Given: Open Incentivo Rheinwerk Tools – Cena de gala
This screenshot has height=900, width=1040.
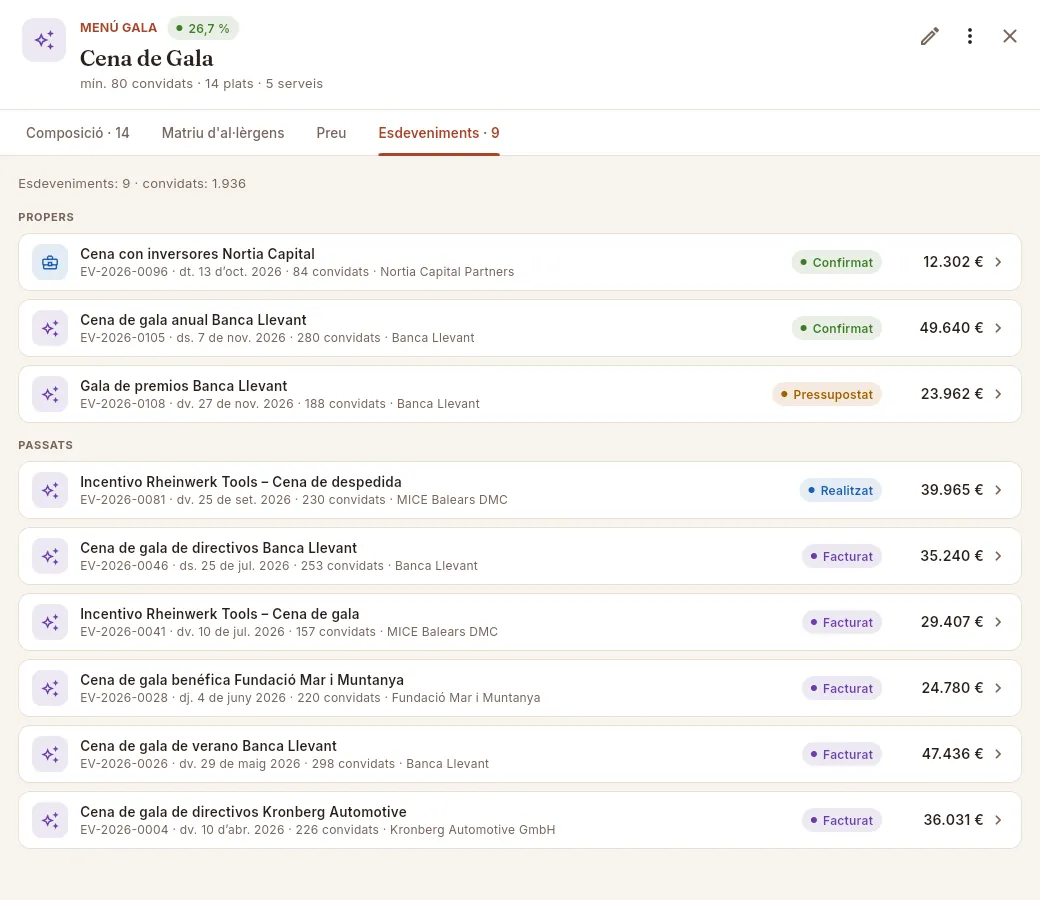Looking at the screenshot, I should pyautogui.click(x=519, y=622).
